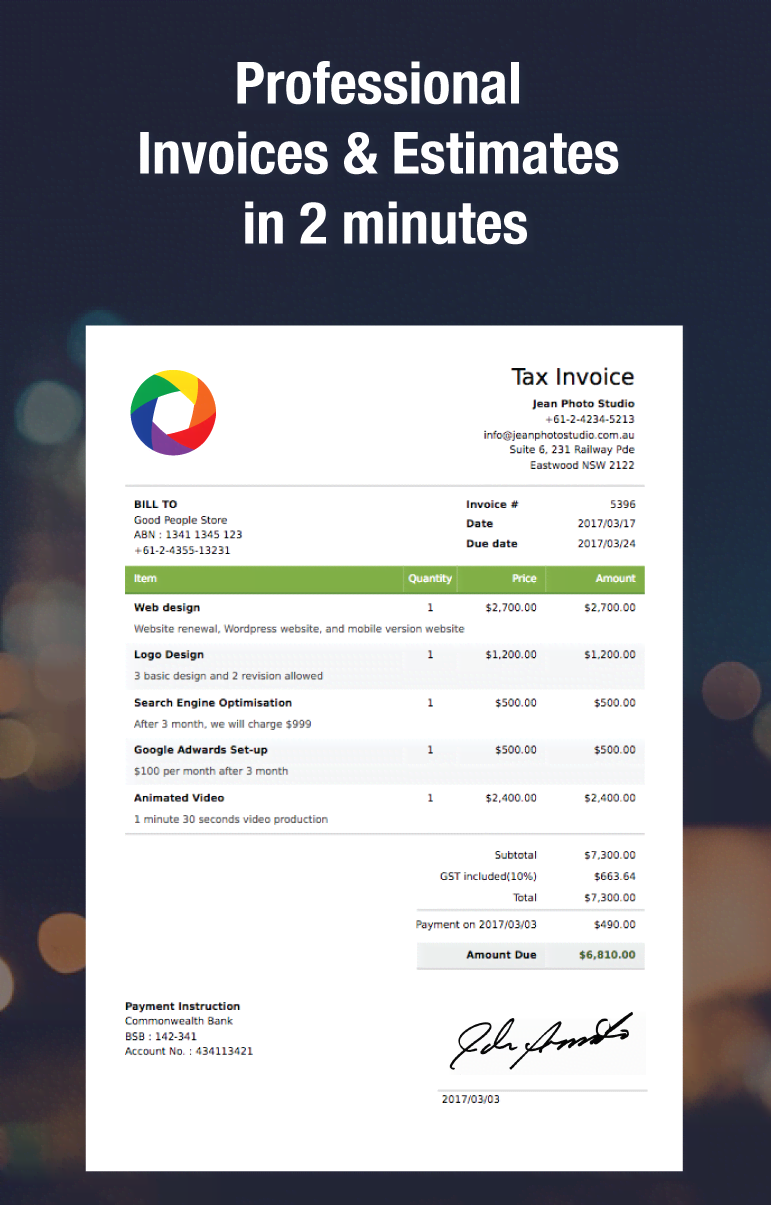This screenshot has height=1205, width=771.
Task: Click the green amount due $6,810.00
Action: (607, 955)
